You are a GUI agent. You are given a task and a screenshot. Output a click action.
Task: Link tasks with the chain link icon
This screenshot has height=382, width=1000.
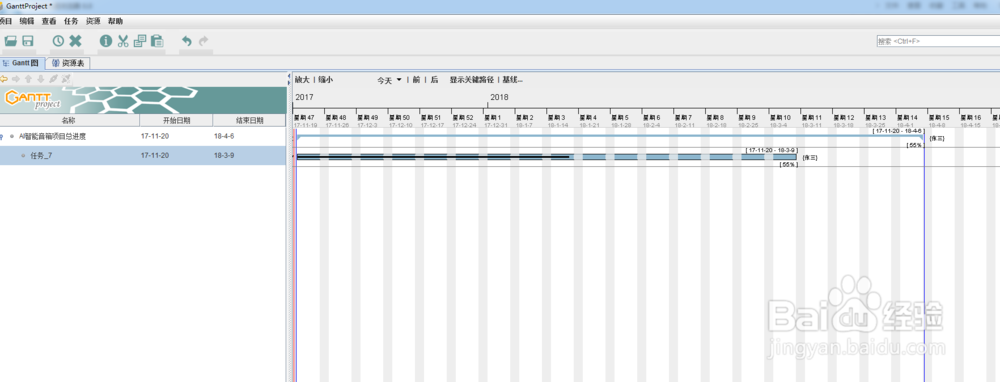click(53, 79)
